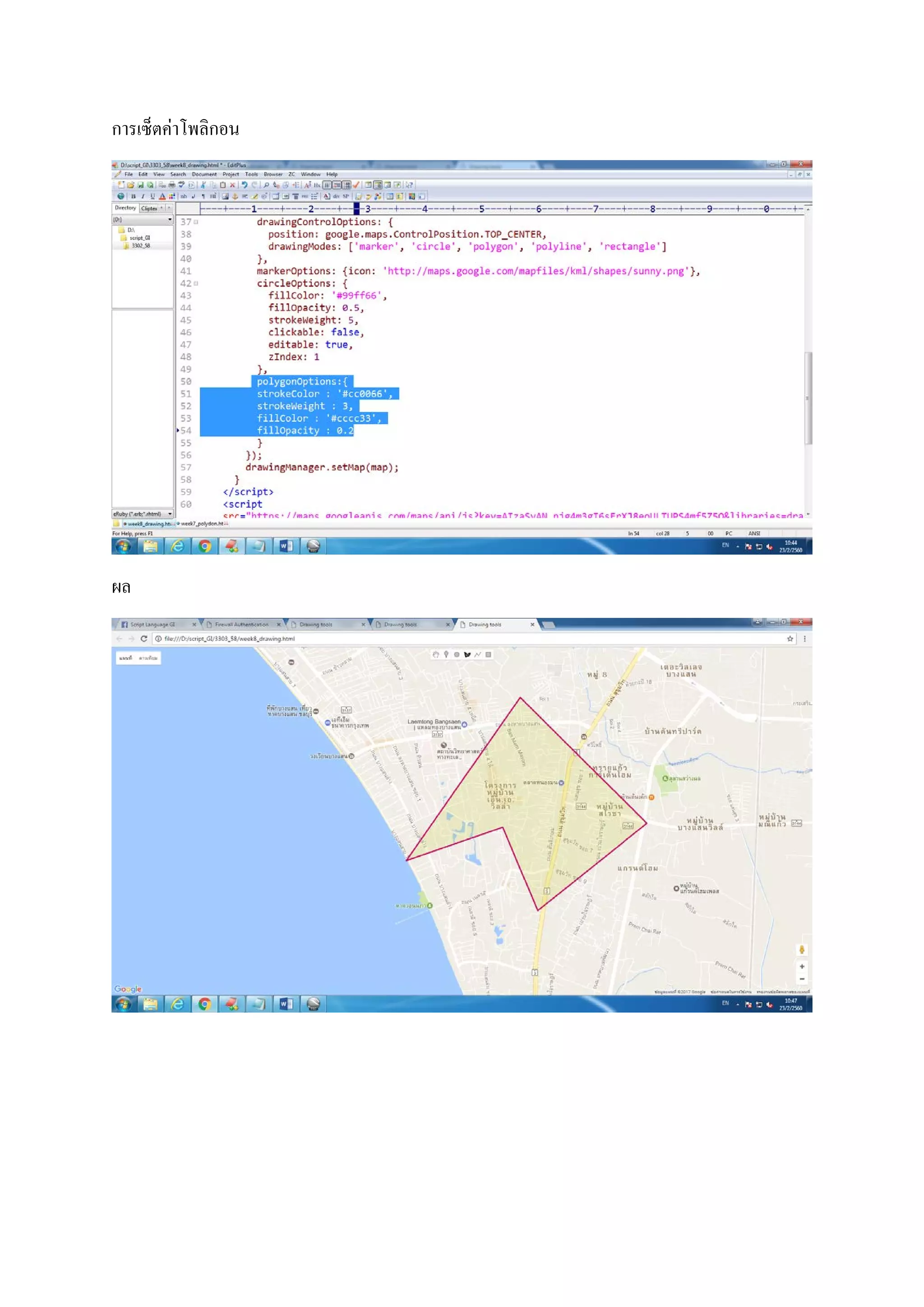The width and height of the screenshot is (924, 1307).
Task: Click the browser reload icon
Action: [144, 639]
